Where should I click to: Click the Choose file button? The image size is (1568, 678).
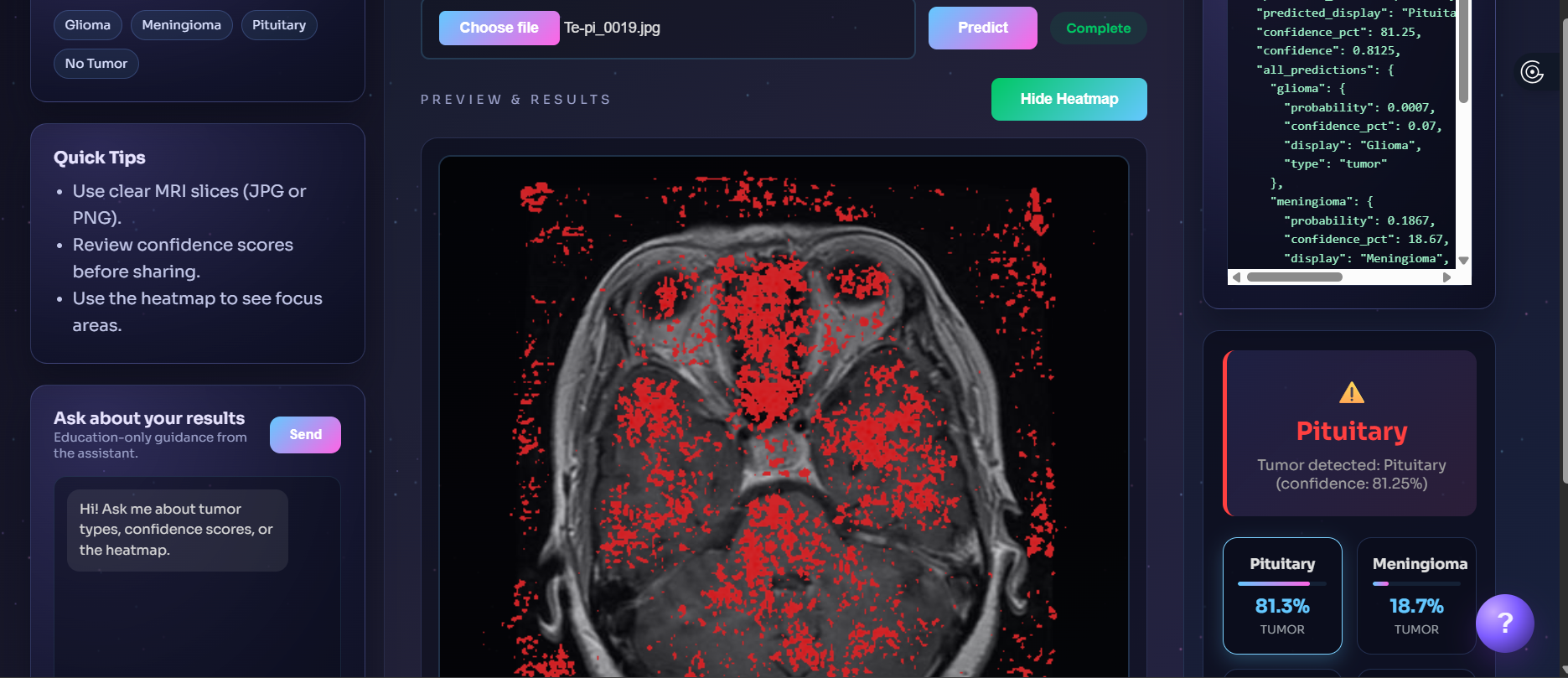[x=499, y=28]
